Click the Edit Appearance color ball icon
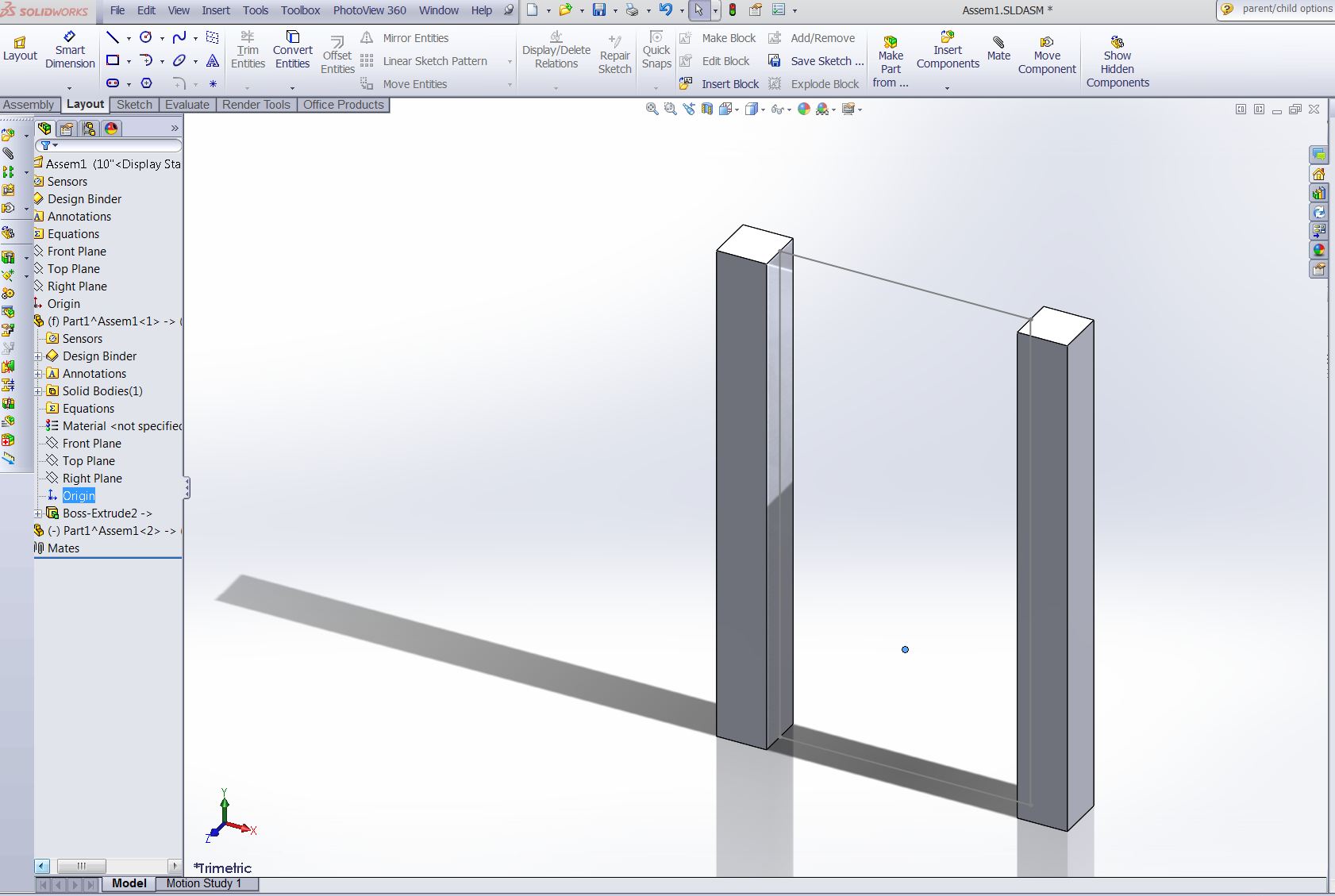 point(804,109)
